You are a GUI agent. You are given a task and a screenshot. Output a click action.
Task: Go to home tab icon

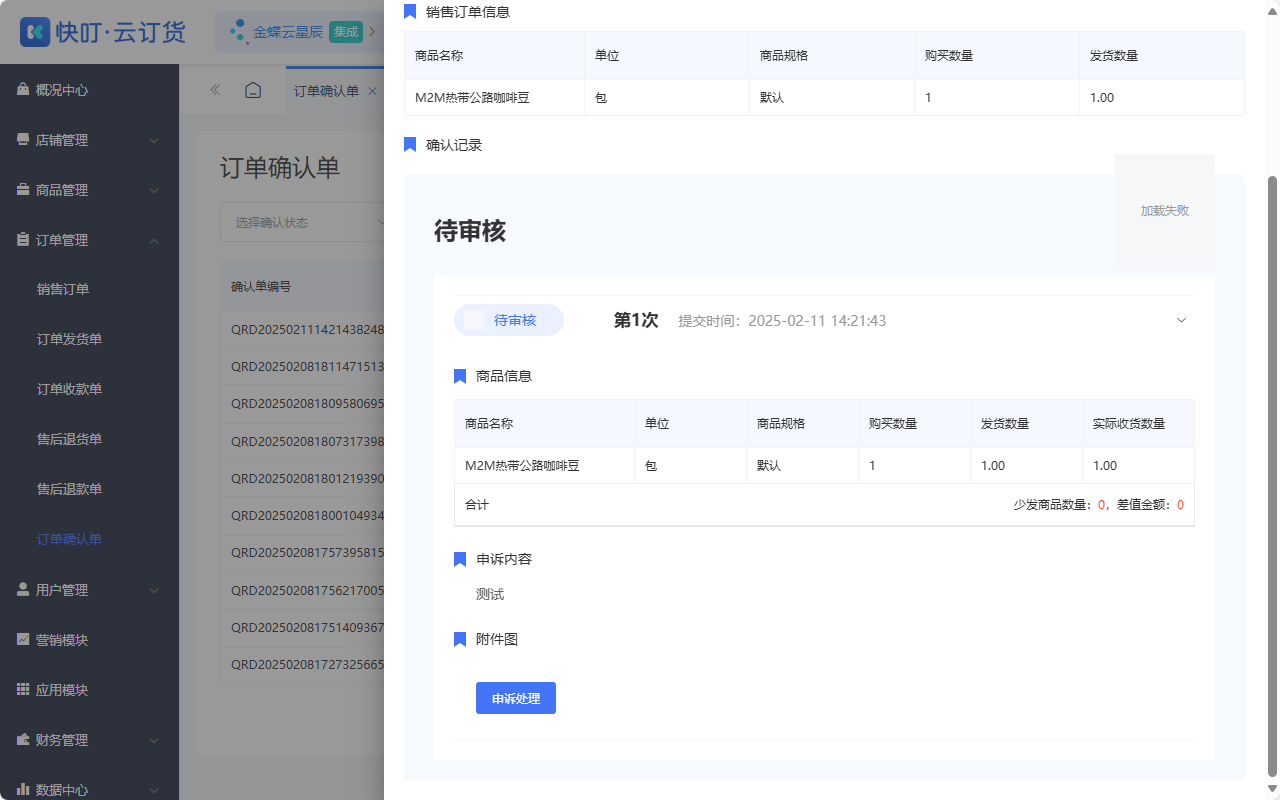[253, 90]
